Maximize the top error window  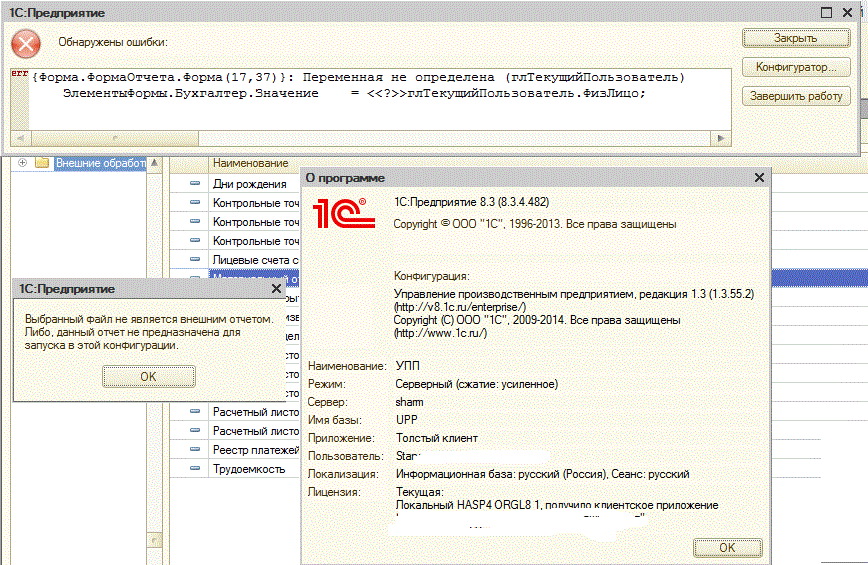[x=826, y=12]
